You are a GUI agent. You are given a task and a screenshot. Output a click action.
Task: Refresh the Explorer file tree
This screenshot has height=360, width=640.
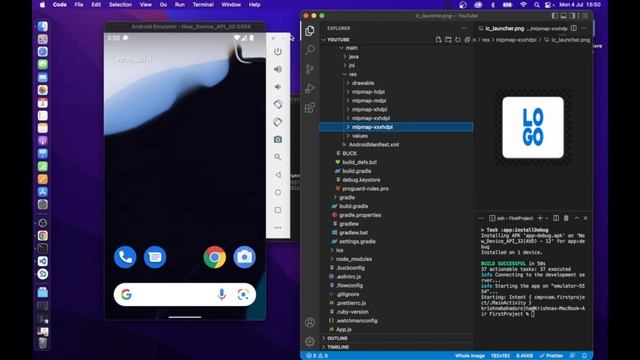pyautogui.click(x=458, y=40)
